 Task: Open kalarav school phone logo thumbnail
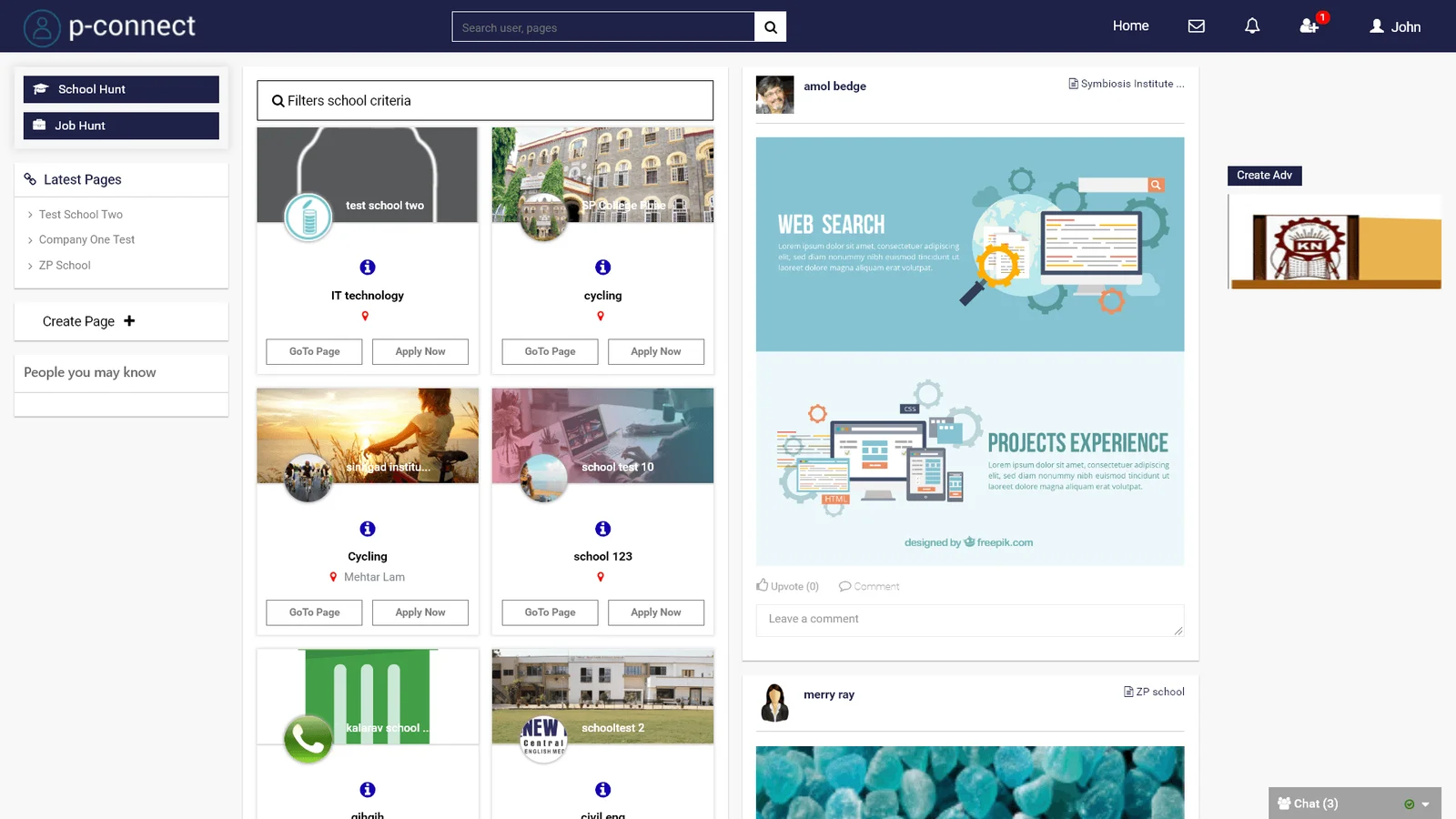point(308,740)
